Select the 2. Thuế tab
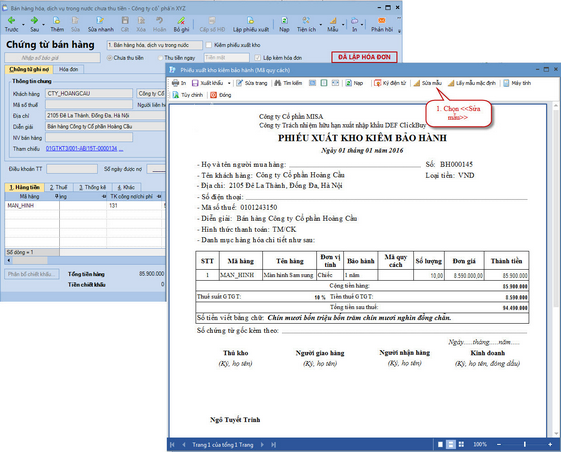 click(58, 187)
